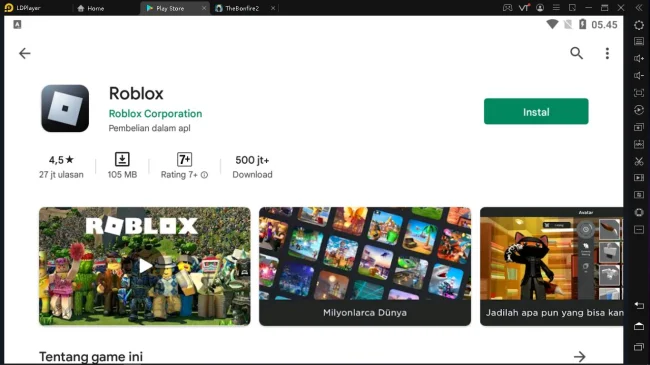
Task: View the 4,5 star rating reviews
Action: tap(61, 167)
